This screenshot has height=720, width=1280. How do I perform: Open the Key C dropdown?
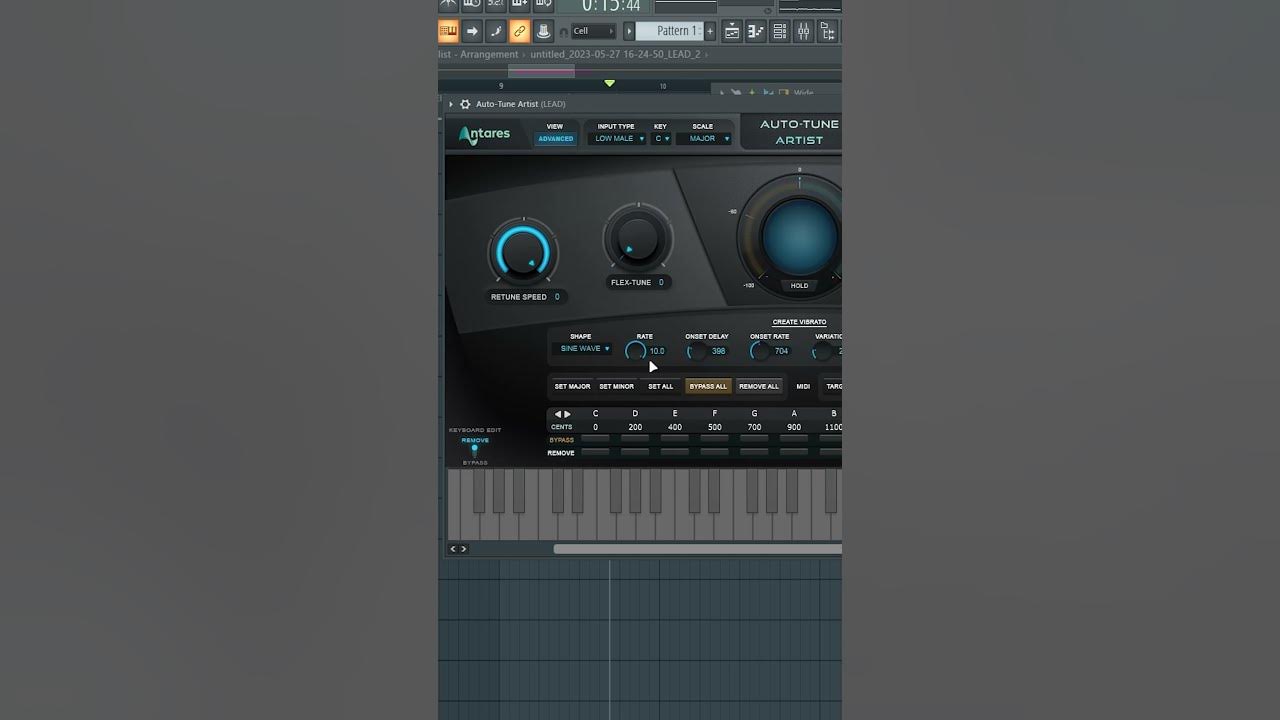click(x=661, y=139)
